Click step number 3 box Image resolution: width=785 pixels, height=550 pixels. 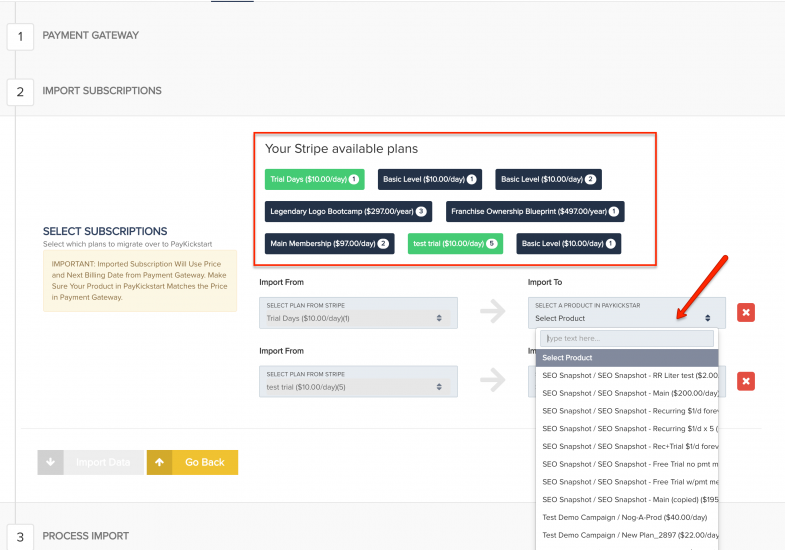20,536
